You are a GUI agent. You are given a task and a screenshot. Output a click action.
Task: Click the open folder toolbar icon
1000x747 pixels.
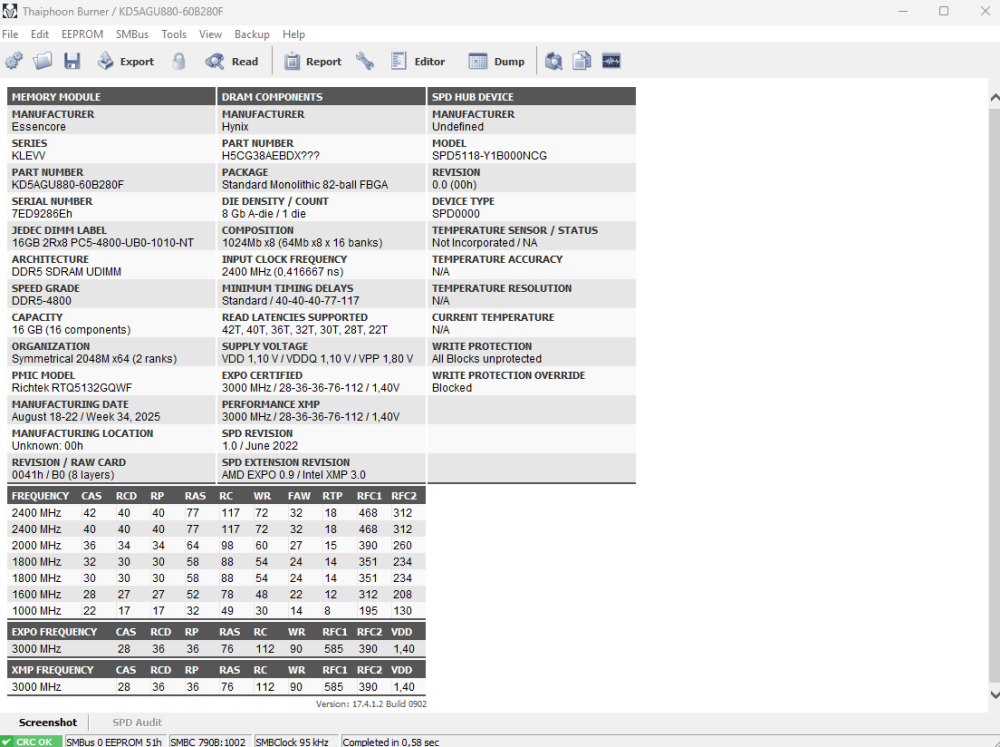tap(43, 61)
